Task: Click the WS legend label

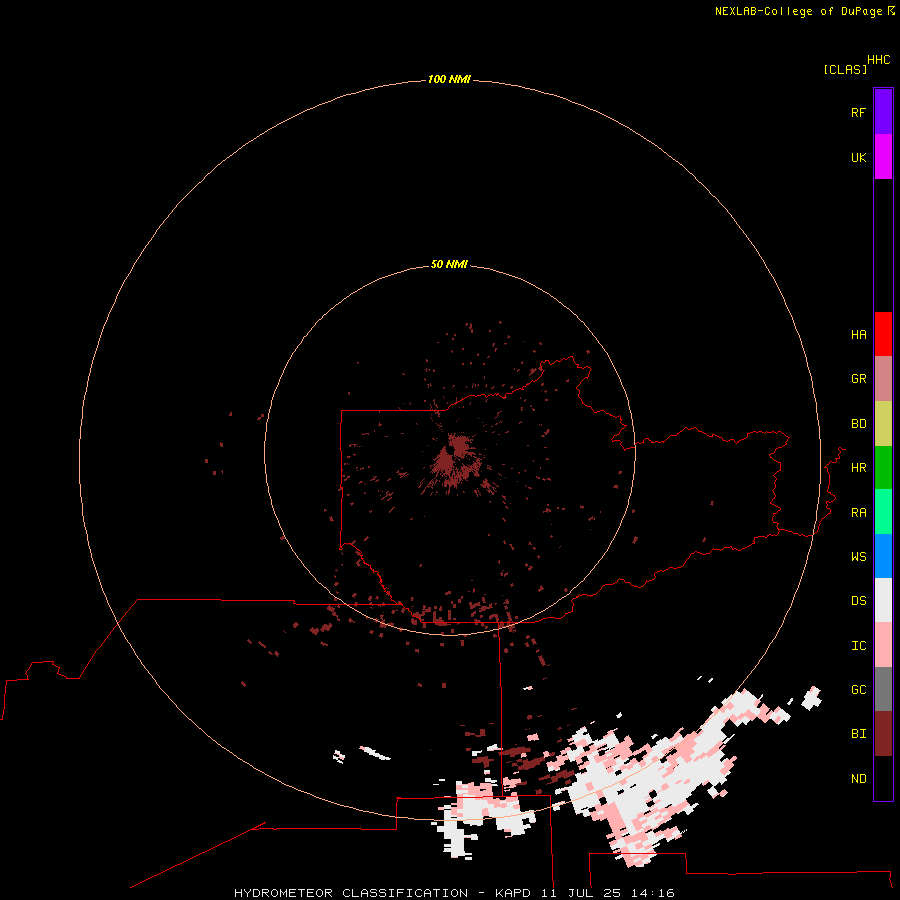Action: tap(858, 556)
